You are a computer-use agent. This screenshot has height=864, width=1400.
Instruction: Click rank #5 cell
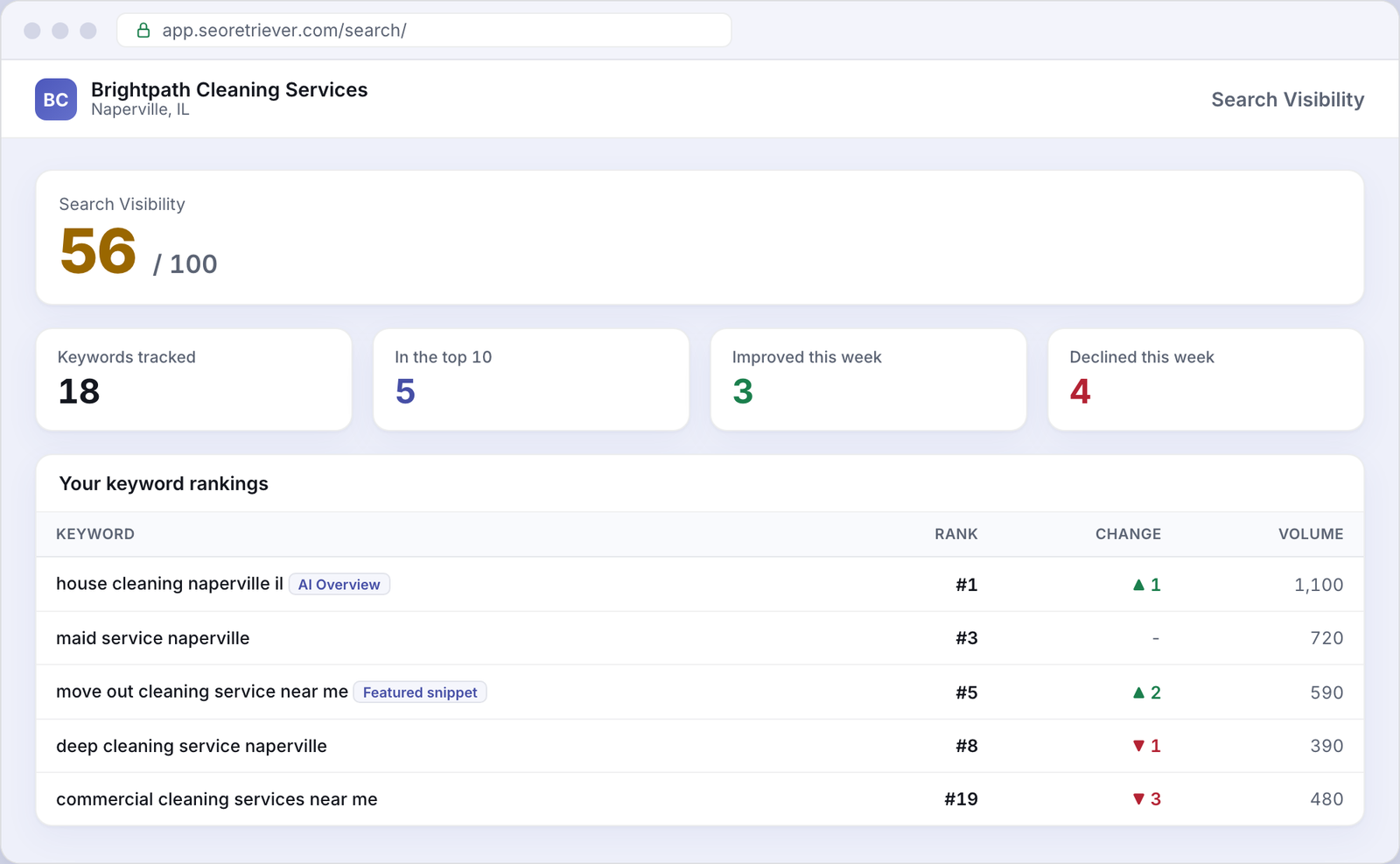(x=967, y=692)
